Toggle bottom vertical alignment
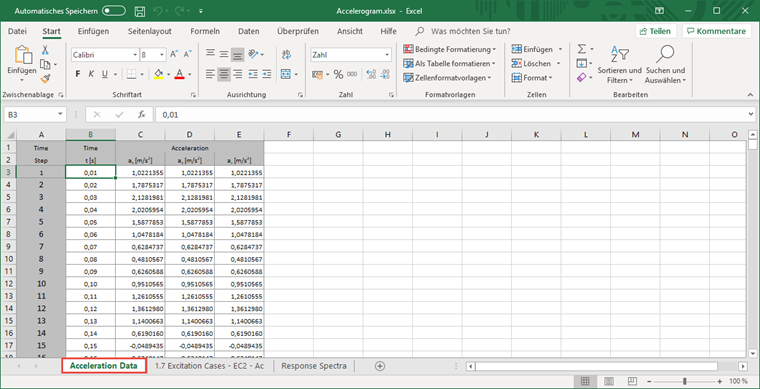 (x=237, y=54)
